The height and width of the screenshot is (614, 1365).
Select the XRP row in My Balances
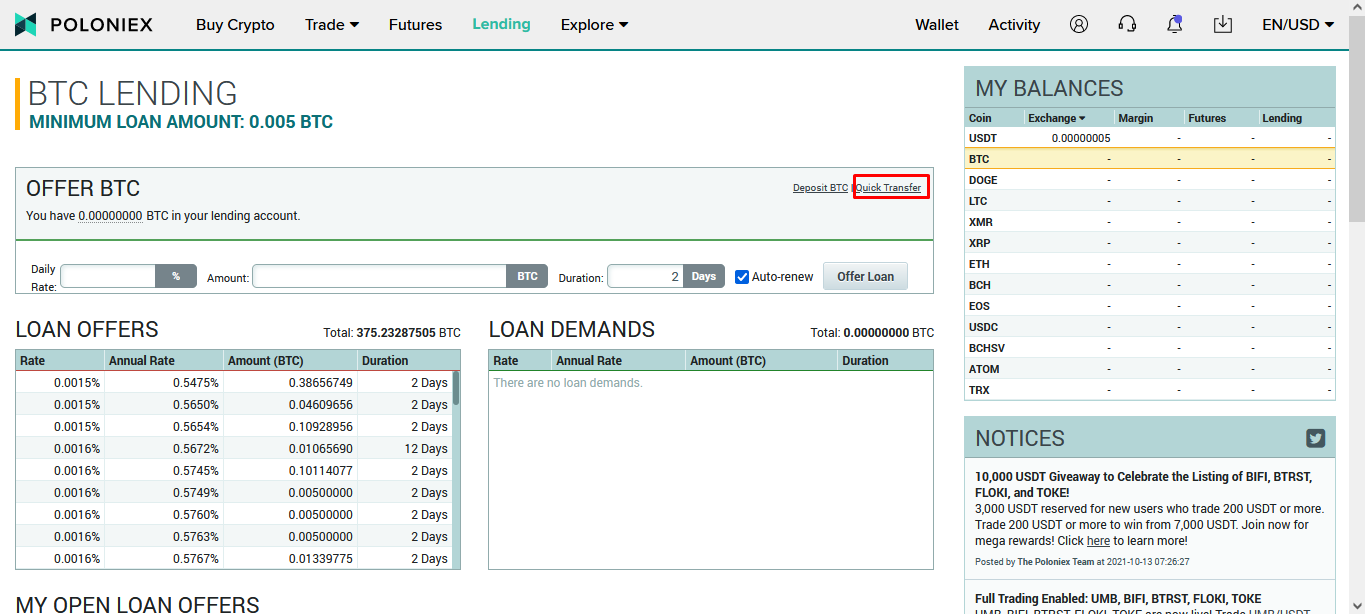pos(1149,243)
